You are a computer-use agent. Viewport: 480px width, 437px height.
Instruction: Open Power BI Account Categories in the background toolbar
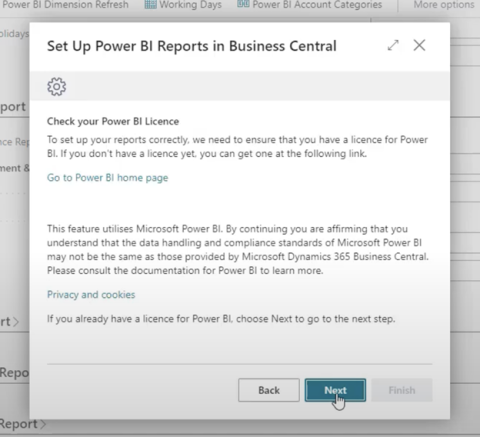pos(309,4)
